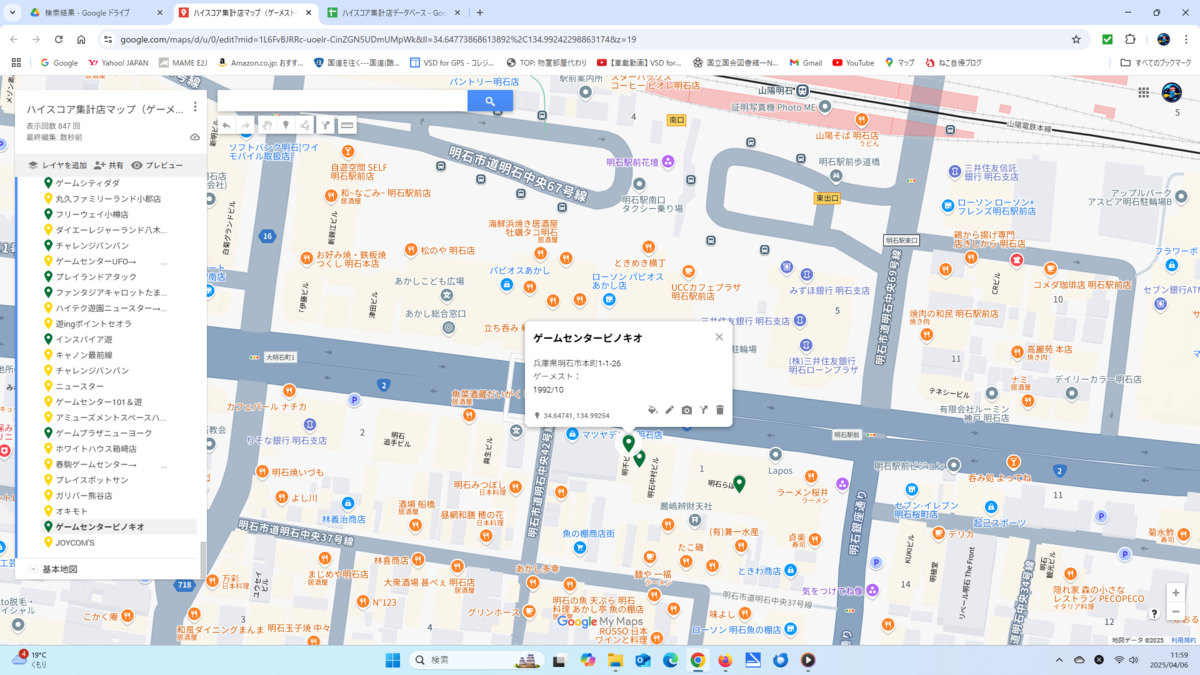This screenshot has height=675, width=1200.
Task: Delete the marker with trash icon
Action: [x=719, y=410]
